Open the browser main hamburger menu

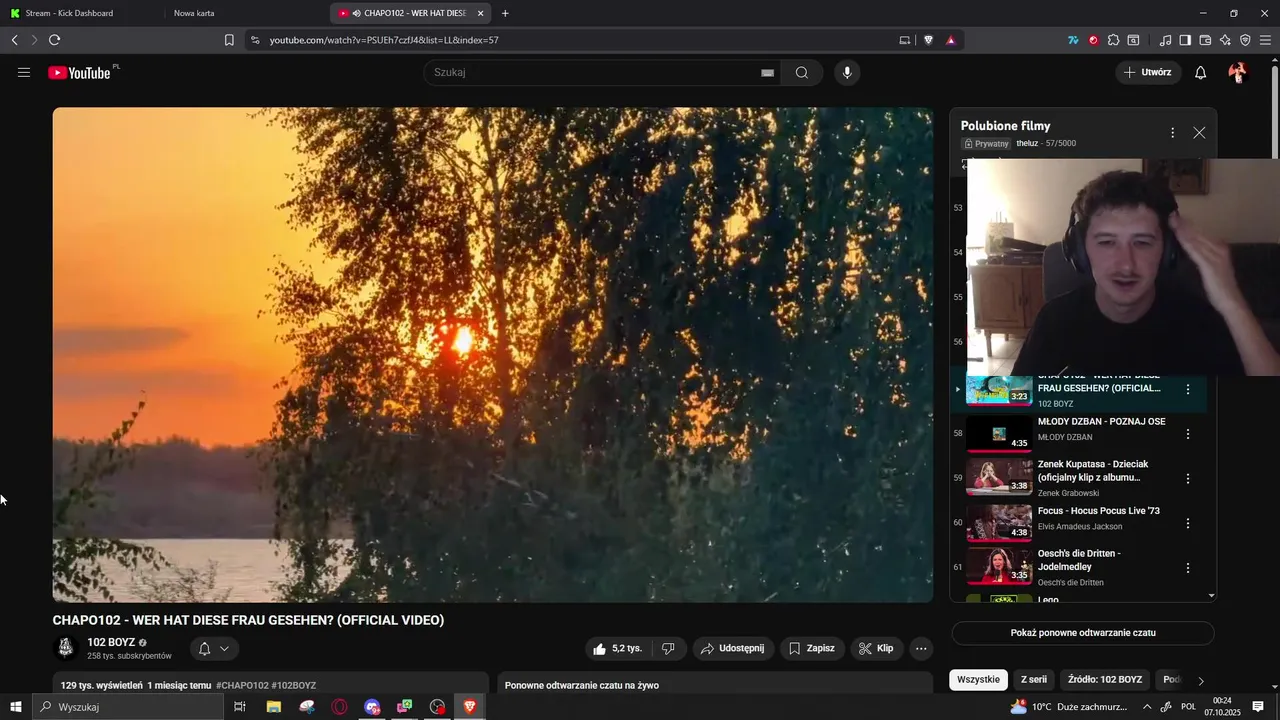1266,40
